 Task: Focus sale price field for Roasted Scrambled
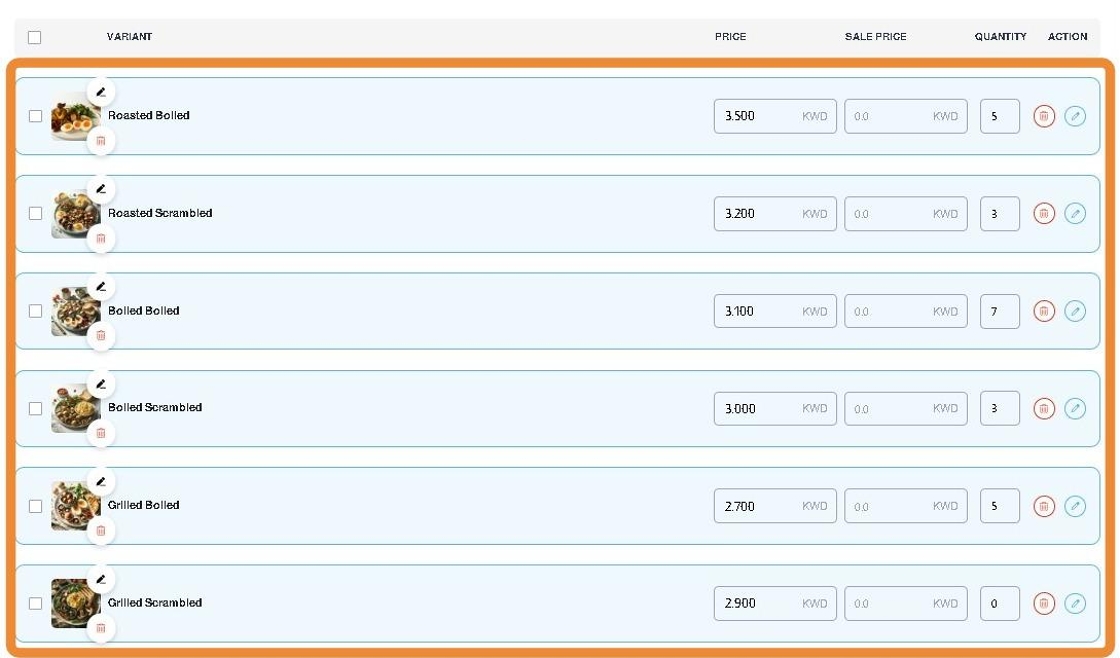906,214
